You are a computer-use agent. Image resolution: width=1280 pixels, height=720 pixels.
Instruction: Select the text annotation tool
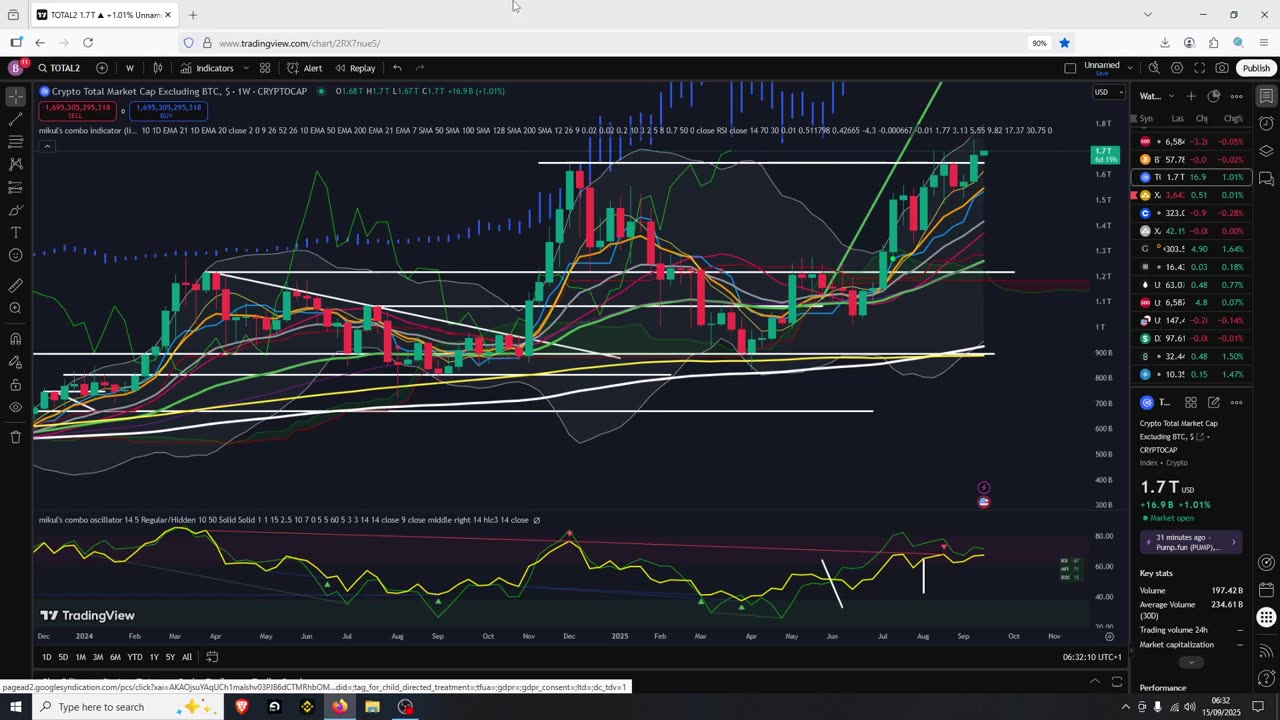tap(15, 232)
